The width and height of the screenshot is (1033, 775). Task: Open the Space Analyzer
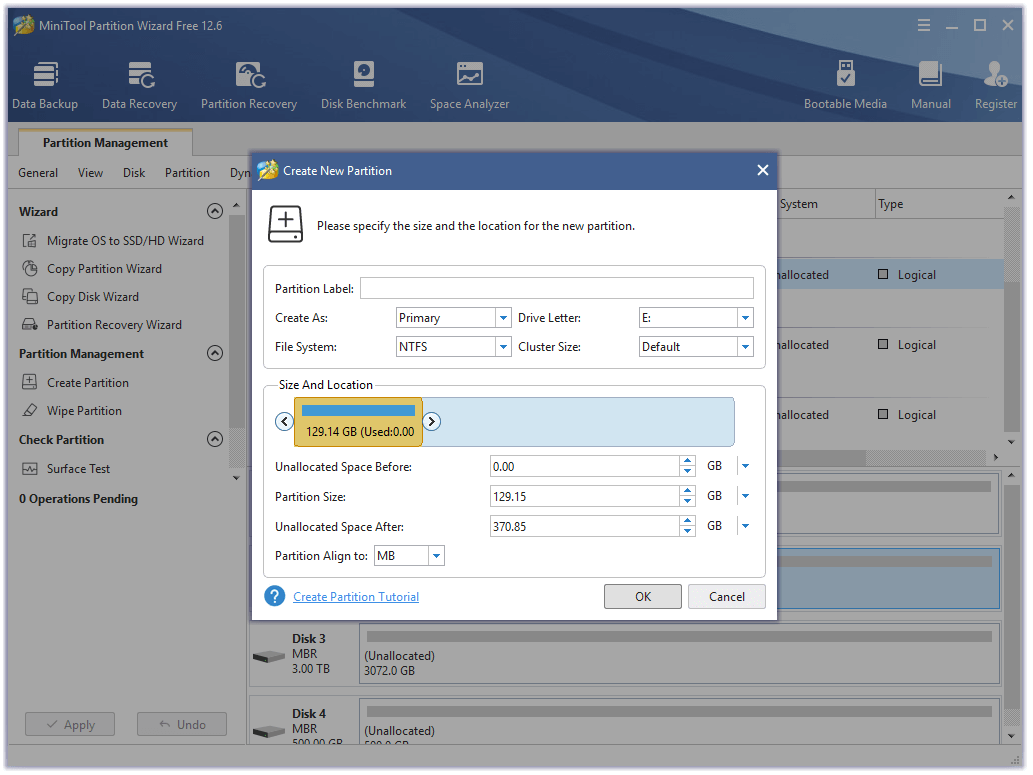pos(469,84)
